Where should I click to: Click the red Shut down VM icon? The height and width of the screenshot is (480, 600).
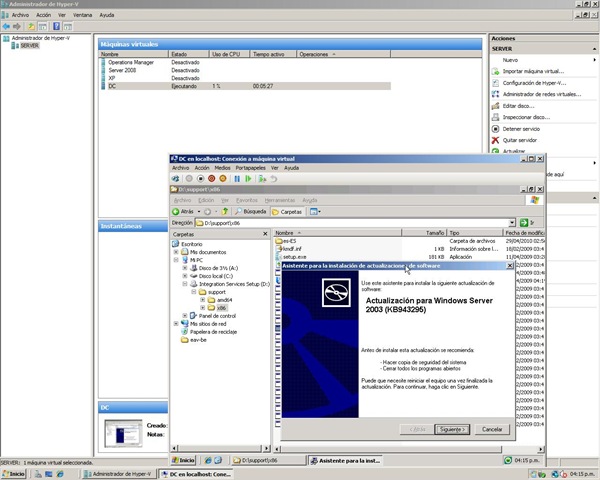tap(212, 179)
